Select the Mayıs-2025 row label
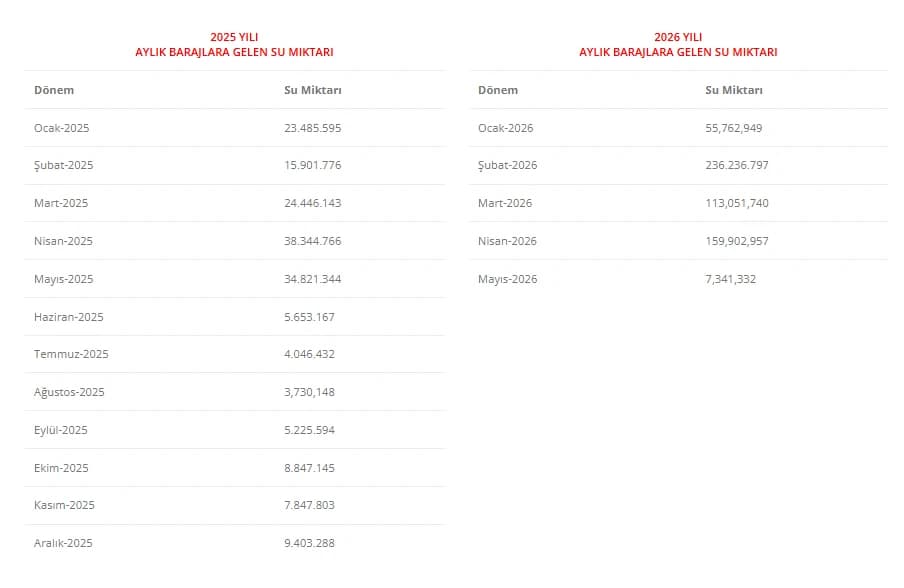 tap(63, 279)
